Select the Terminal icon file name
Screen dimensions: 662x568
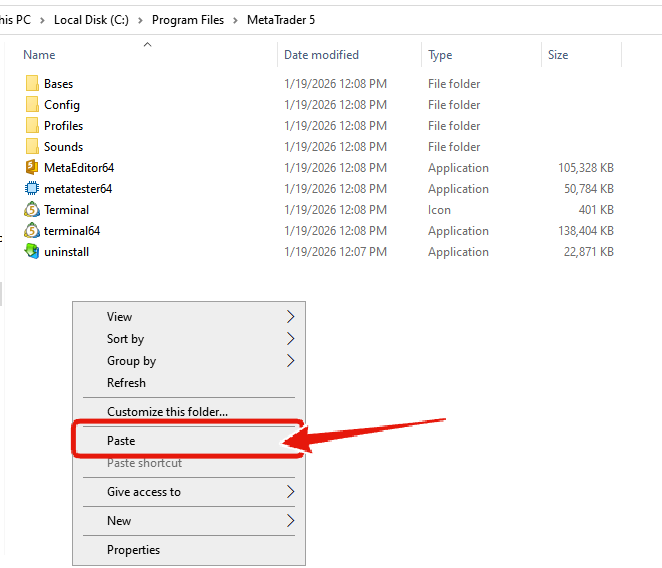[67, 210]
